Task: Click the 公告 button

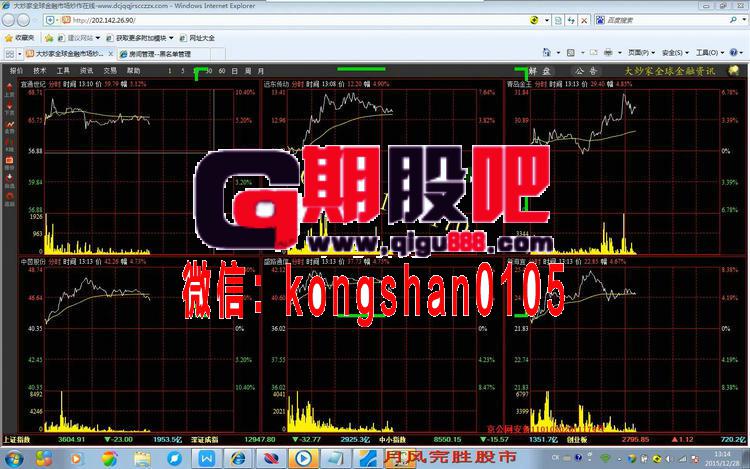Action: pos(586,71)
